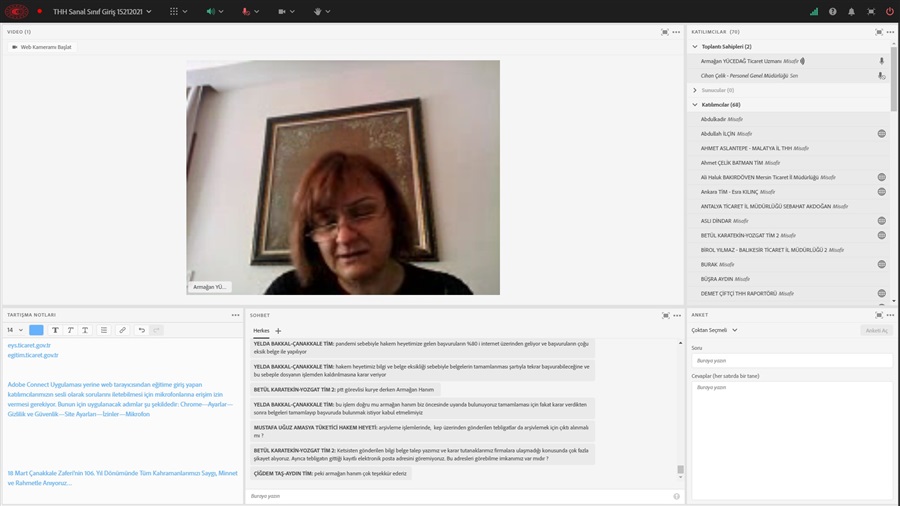Open the Çoktan Seçmeli poll type dropdown
900x506 pixels.
(x=715, y=330)
